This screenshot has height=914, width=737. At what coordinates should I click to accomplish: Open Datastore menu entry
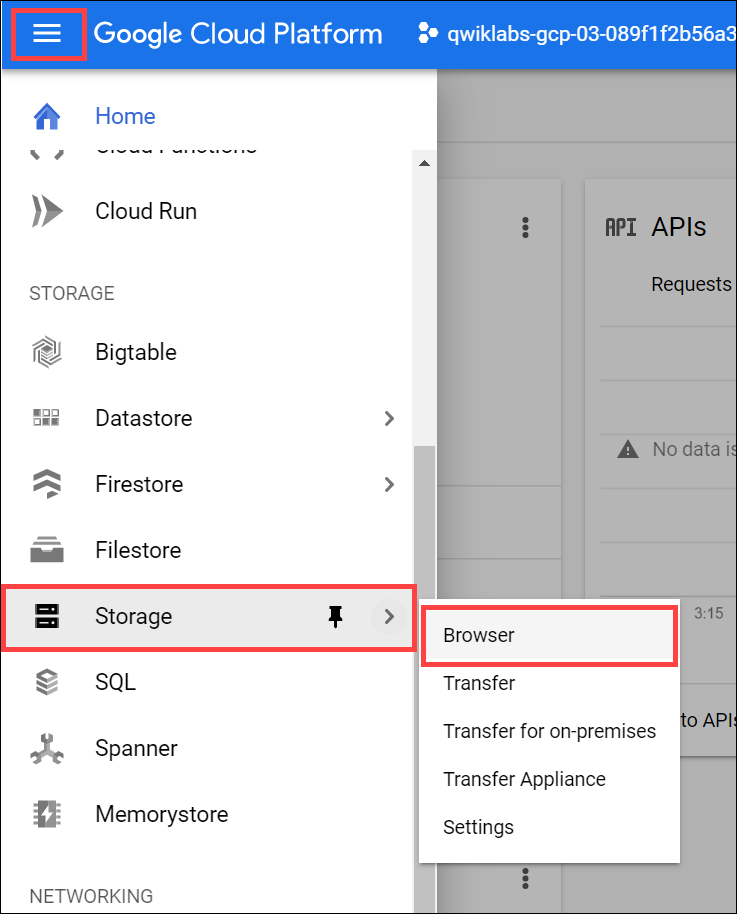pyautogui.click(x=143, y=418)
